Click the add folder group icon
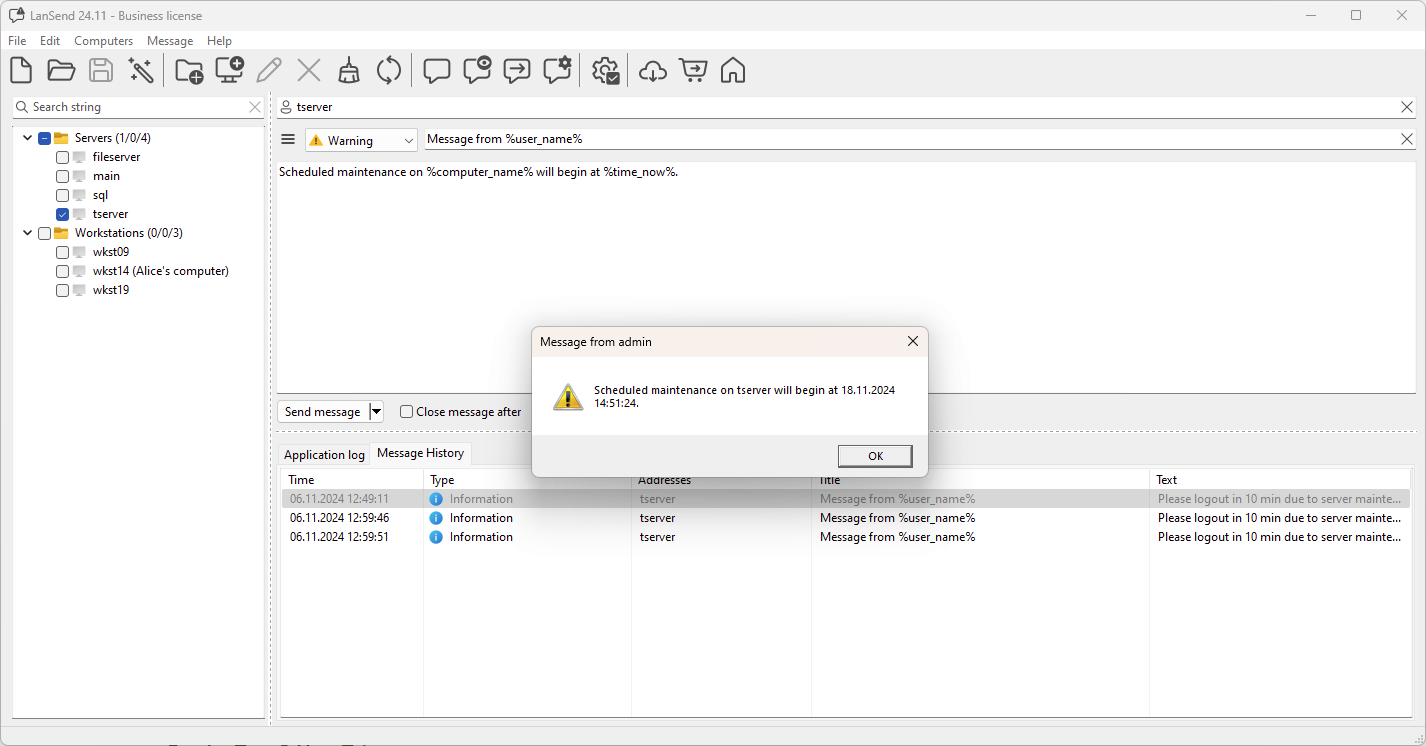Screen dimensions: 1426x746 [188, 70]
